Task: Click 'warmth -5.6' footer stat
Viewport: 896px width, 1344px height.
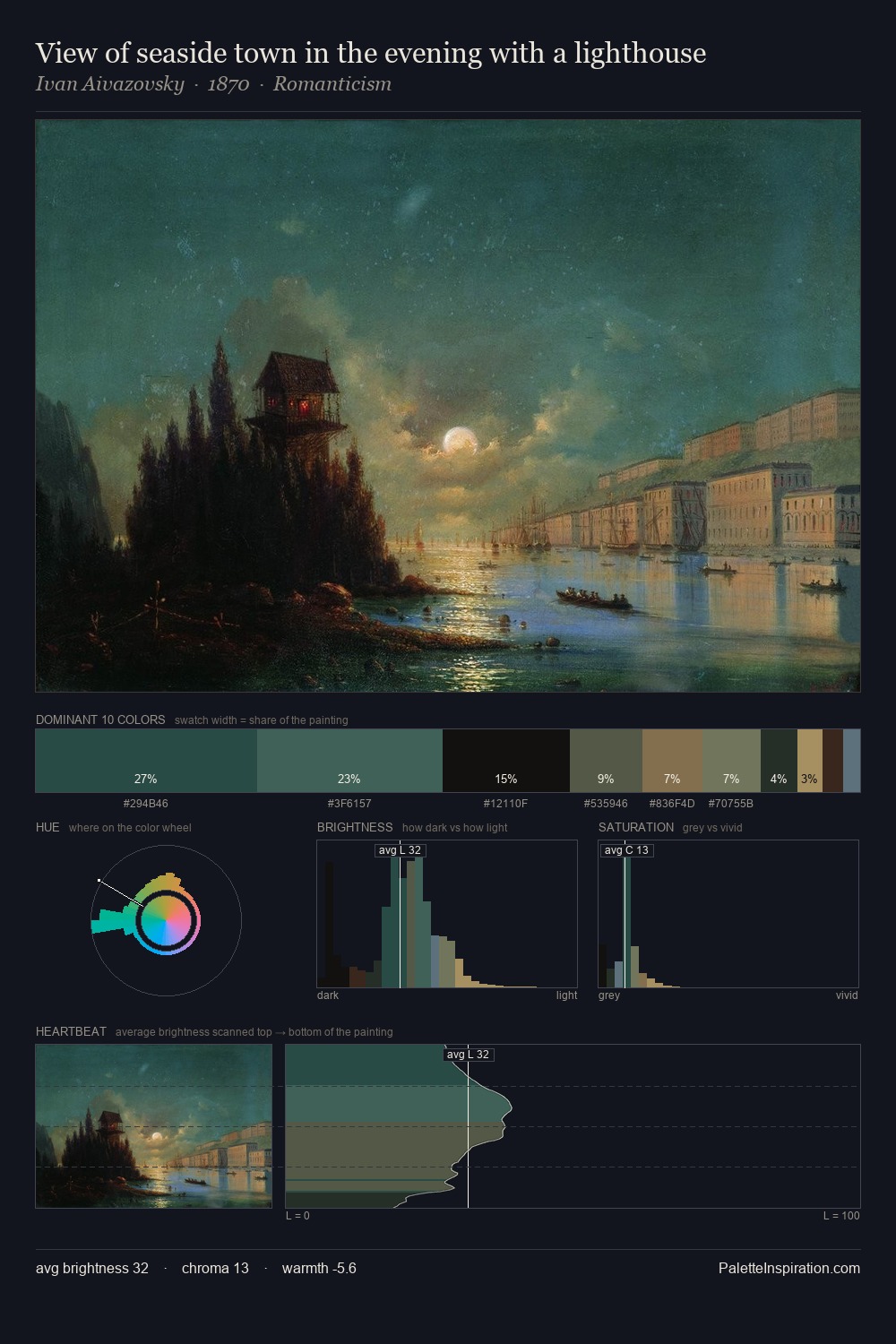Action: 319,1269
